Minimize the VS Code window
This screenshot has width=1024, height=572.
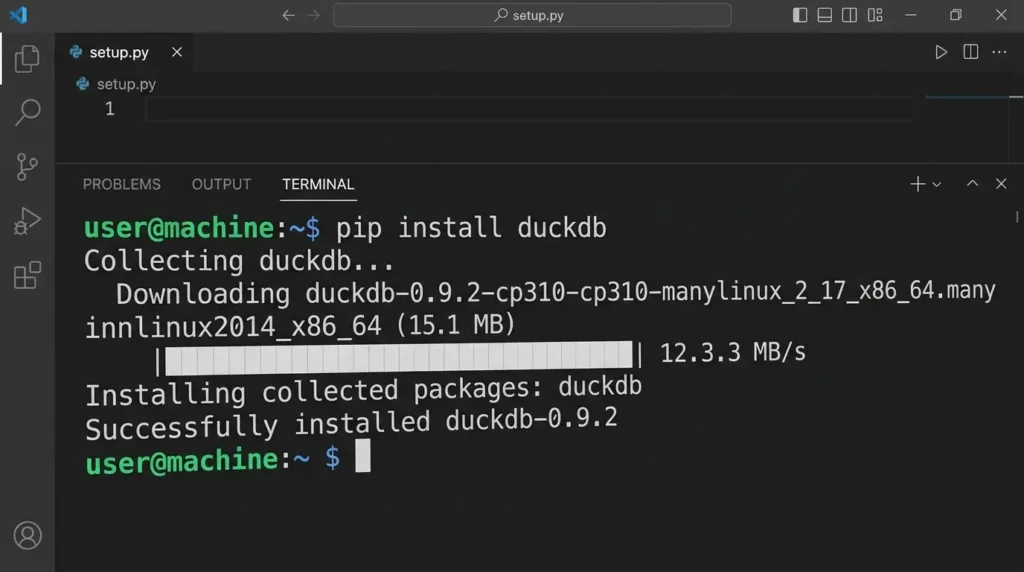click(x=910, y=15)
